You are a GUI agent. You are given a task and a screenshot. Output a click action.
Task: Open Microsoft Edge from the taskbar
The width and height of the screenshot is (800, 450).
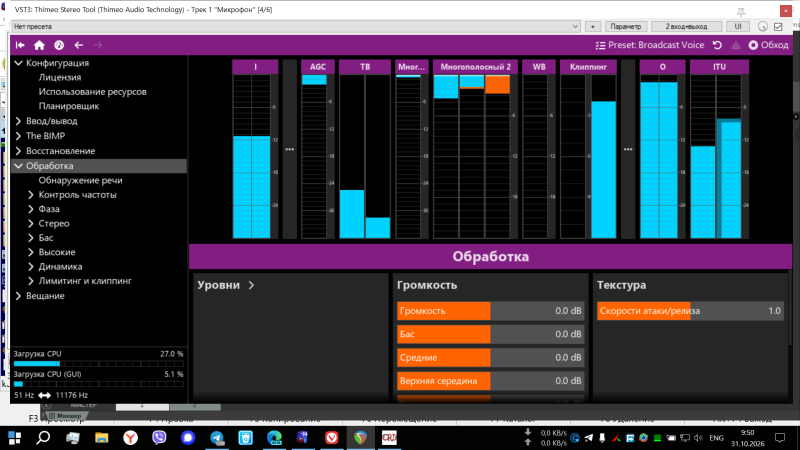274,438
